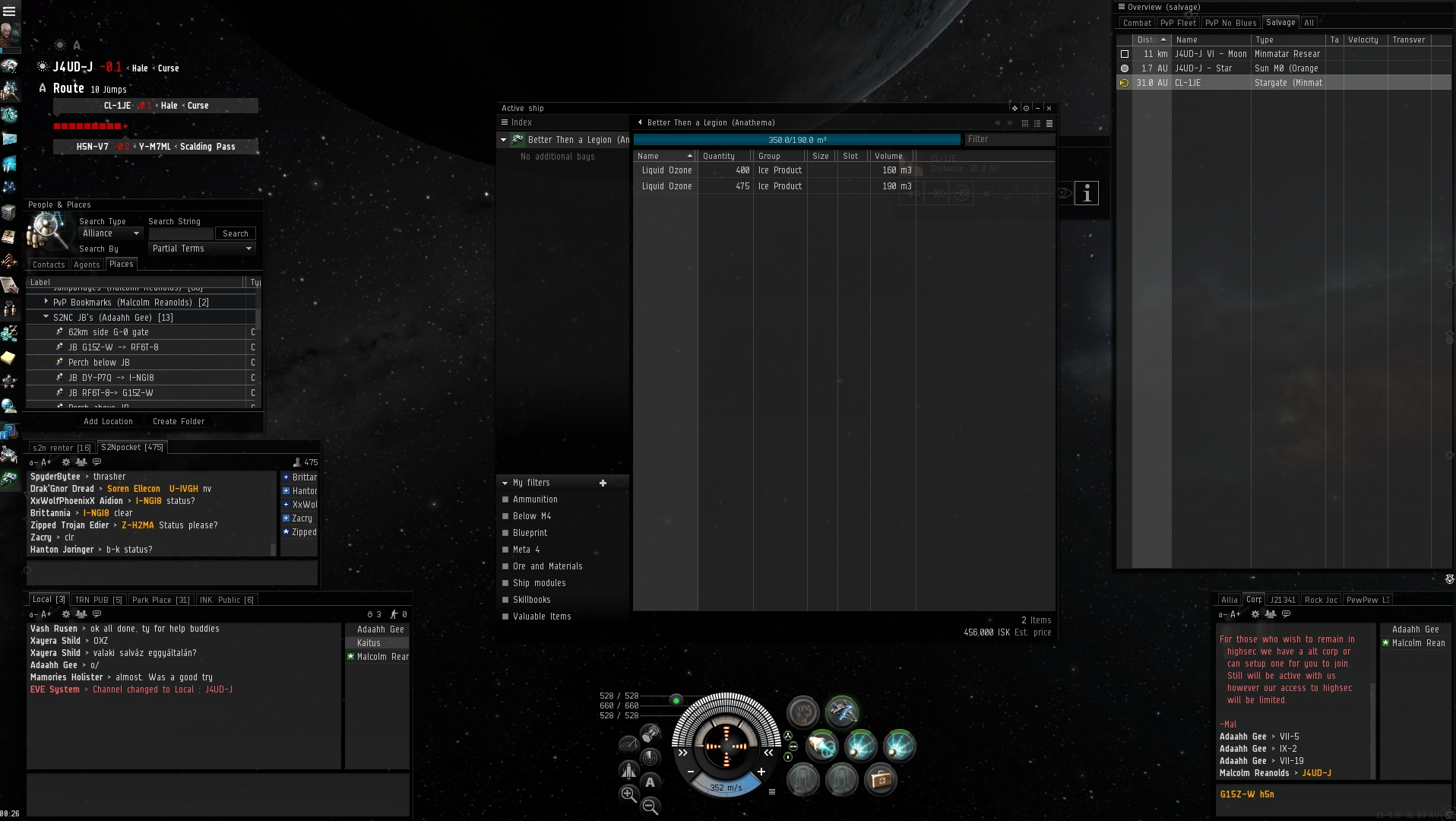The height and width of the screenshot is (821, 1456).
Task: Open the yellow Notepad icon in Neocom
Action: [x=9, y=357]
